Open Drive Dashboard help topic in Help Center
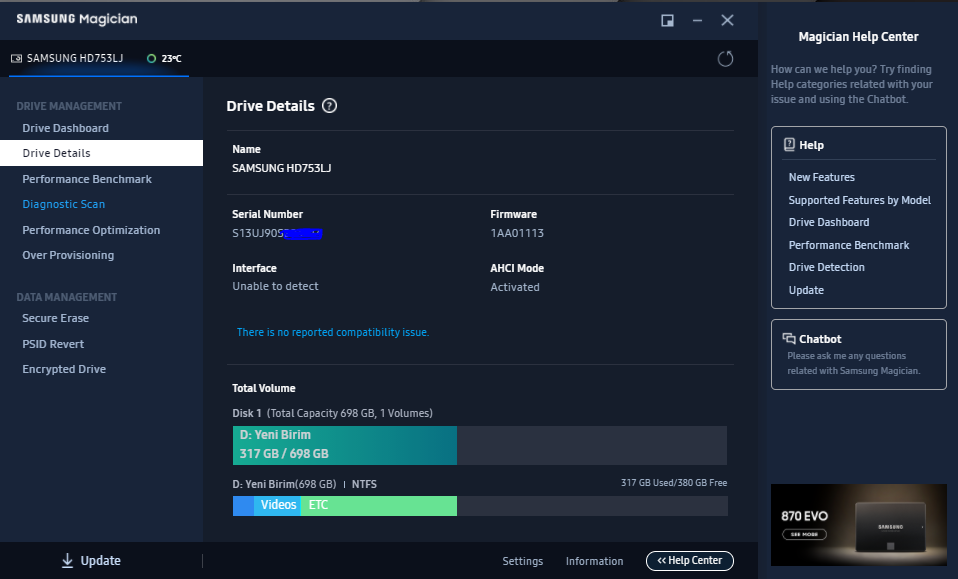The height and width of the screenshot is (579, 958). click(828, 222)
